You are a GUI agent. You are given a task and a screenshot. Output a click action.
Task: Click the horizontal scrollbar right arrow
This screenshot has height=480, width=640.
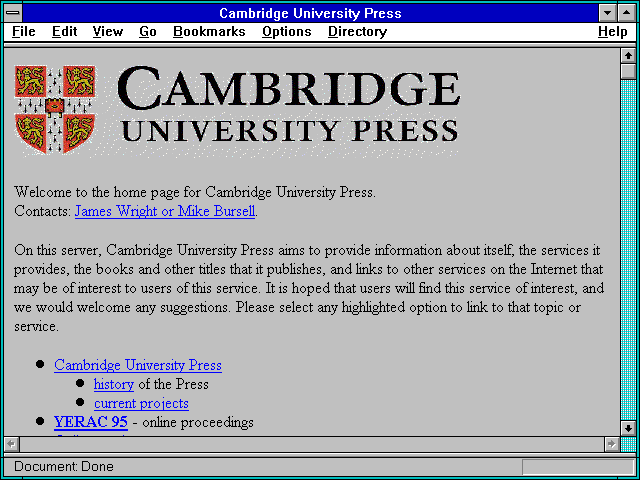[x=612, y=444]
